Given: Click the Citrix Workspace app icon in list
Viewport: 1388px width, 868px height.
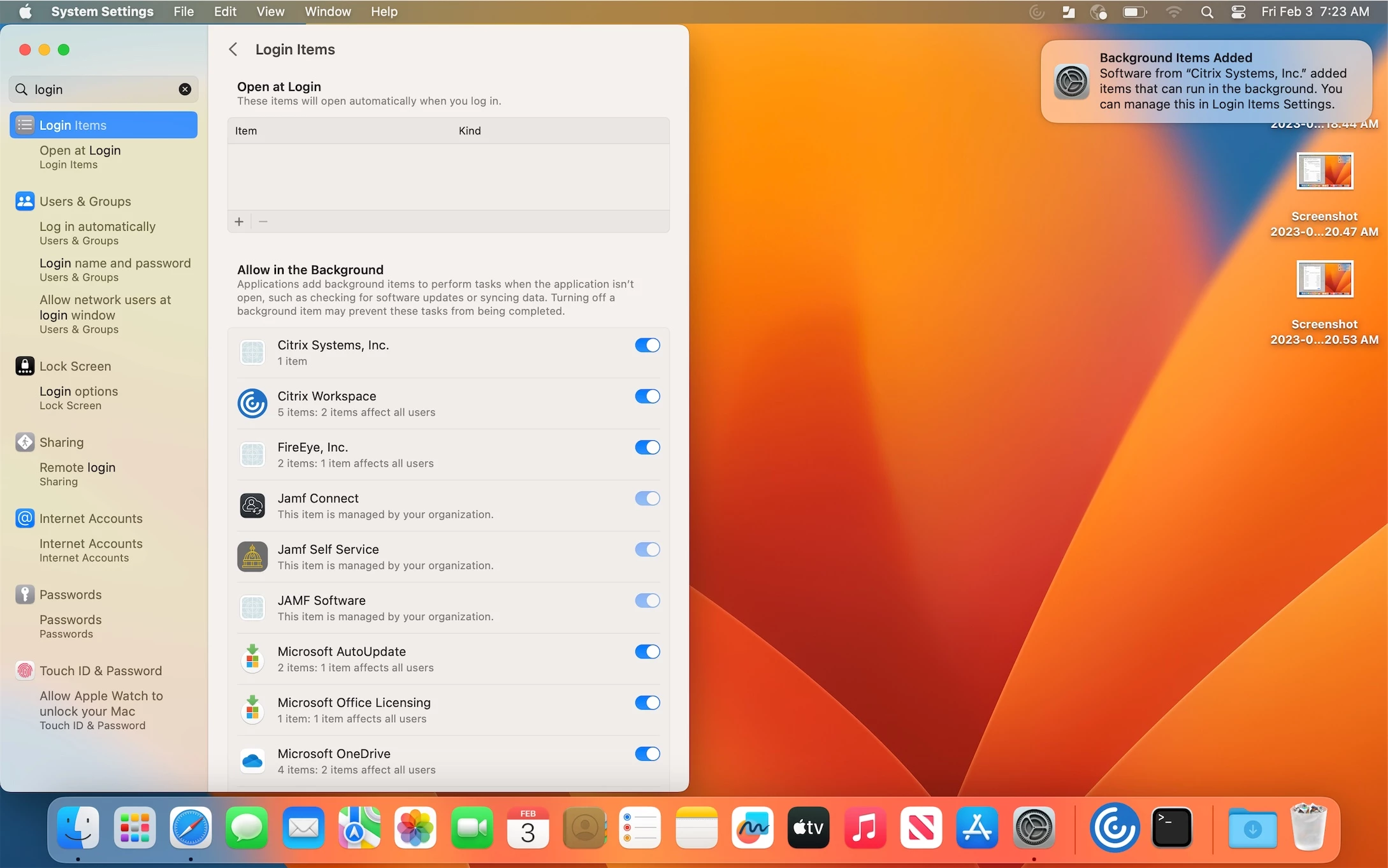Looking at the screenshot, I should tap(252, 404).
